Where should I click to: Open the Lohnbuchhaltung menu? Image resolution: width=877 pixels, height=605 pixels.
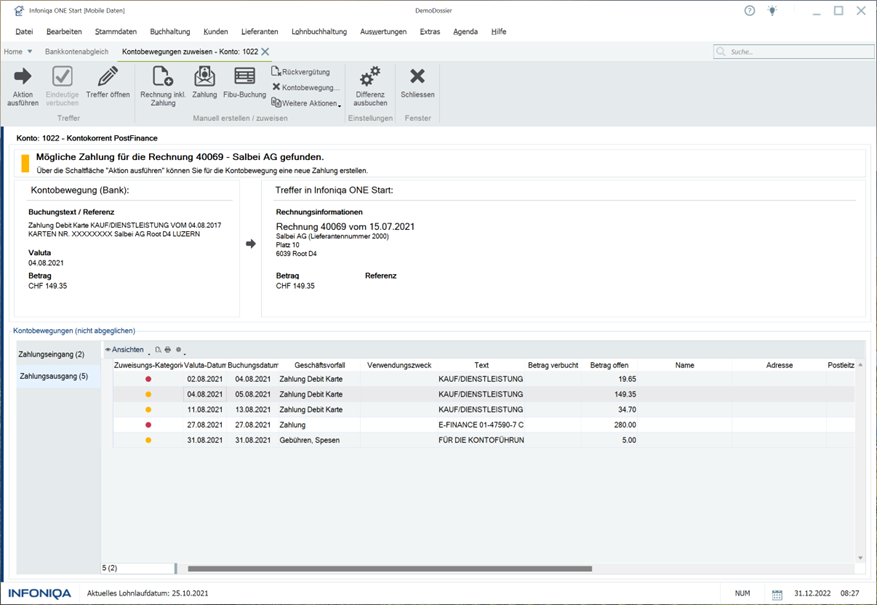(319, 32)
